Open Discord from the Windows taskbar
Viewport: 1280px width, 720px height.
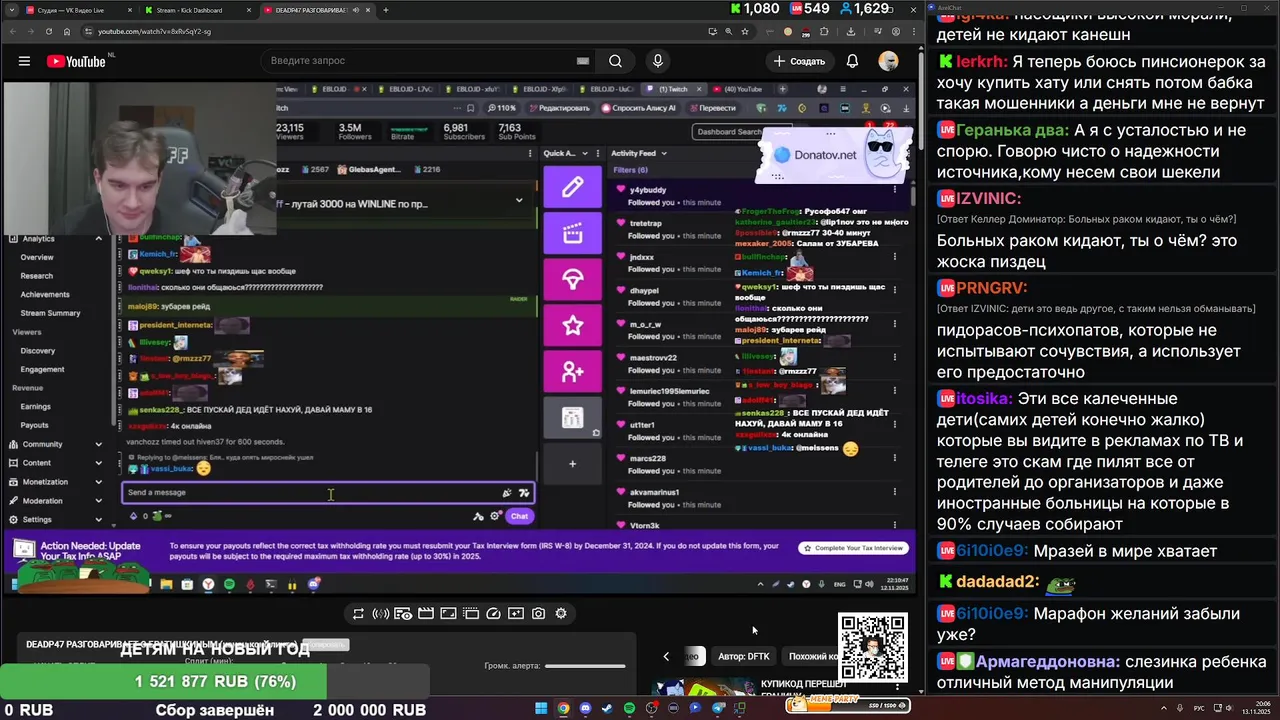pyautogui.click(x=585, y=709)
